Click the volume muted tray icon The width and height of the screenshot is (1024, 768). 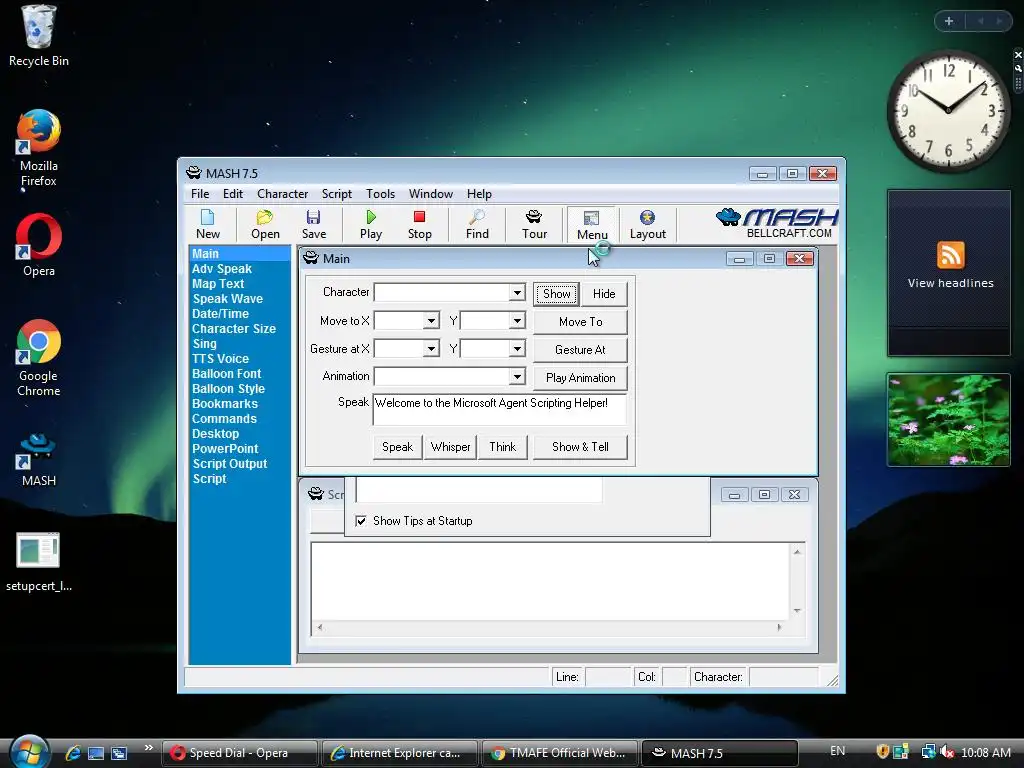(x=947, y=752)
